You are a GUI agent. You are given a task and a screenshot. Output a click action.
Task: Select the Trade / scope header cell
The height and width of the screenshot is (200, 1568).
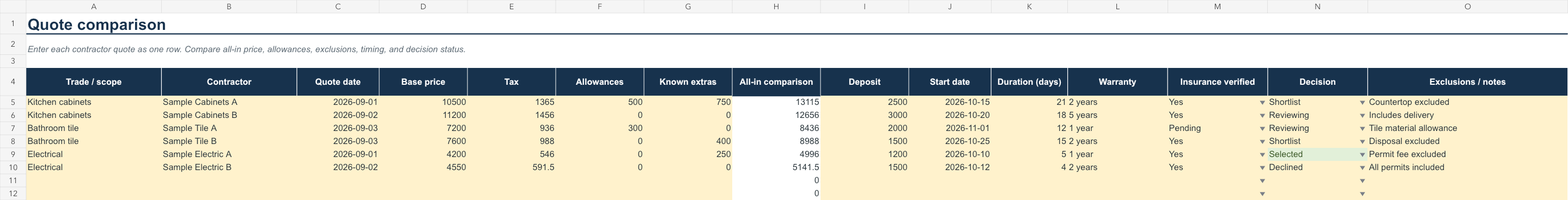tap(94, 82)
